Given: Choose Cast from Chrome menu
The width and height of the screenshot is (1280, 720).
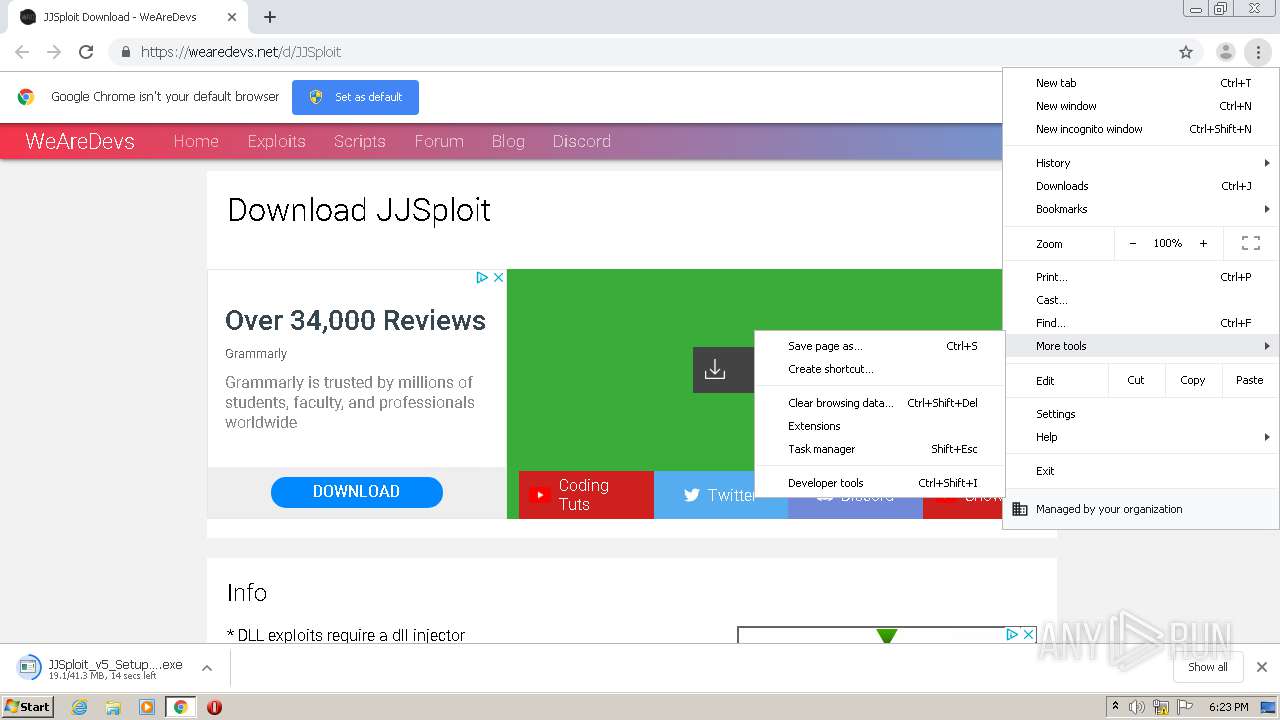Looking at the screenshot, I should pos(1141,300).
